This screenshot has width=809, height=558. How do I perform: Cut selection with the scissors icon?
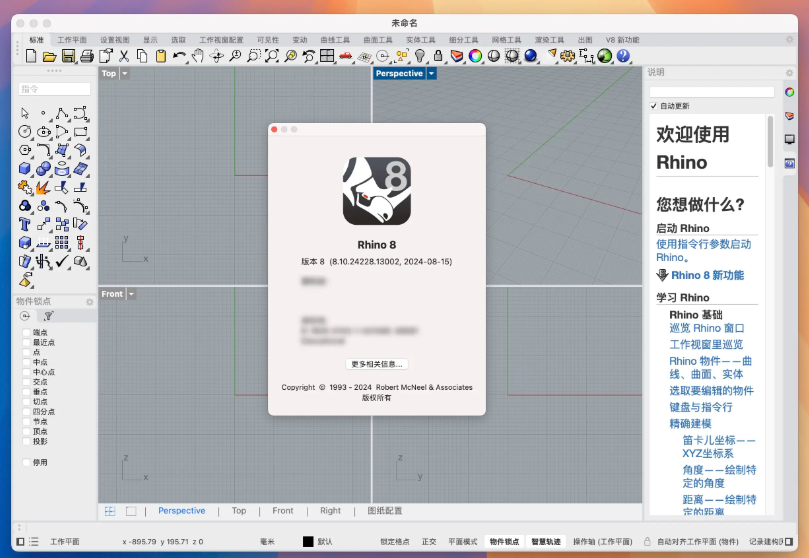point(124,56)
